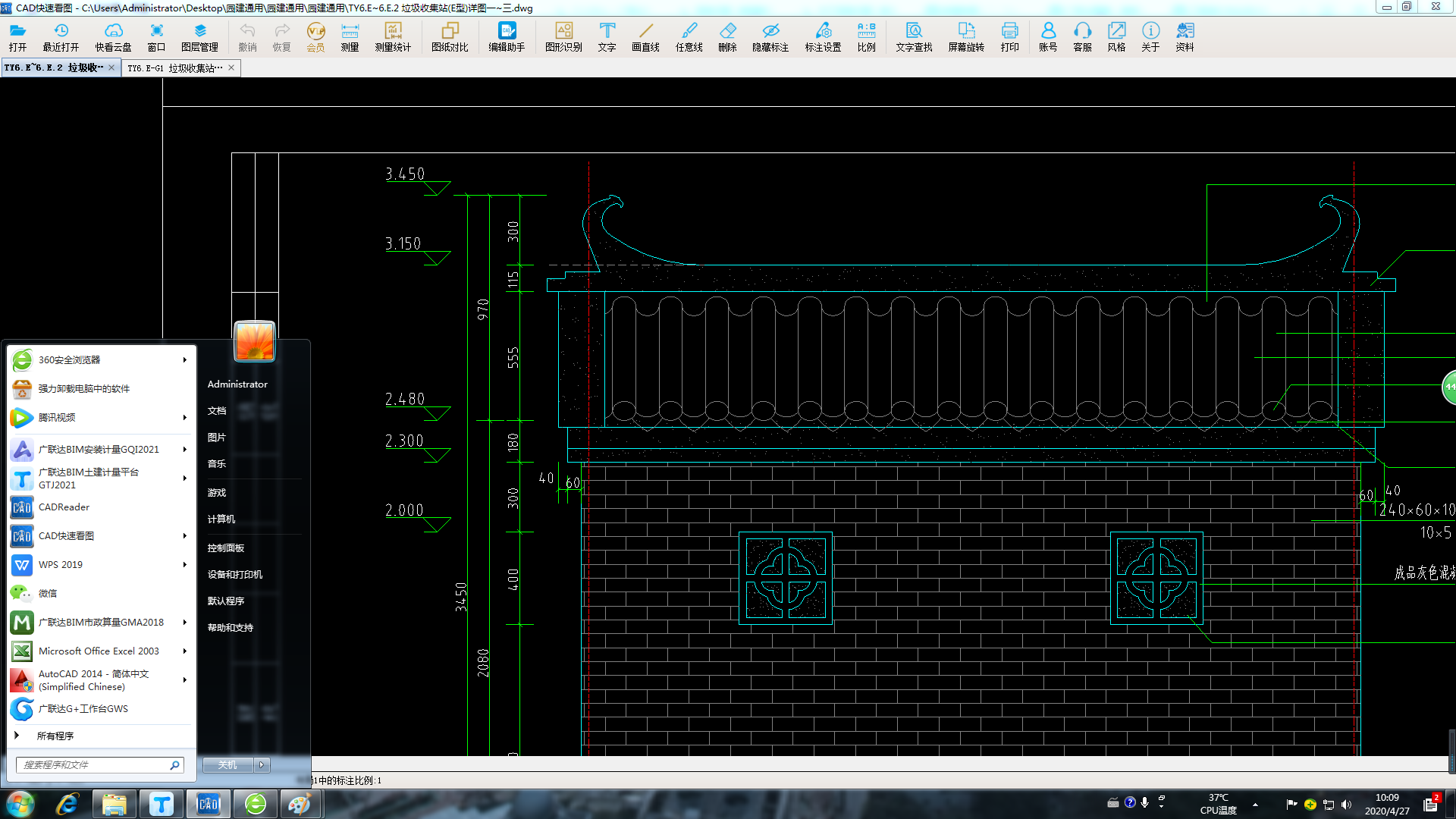Open the 会员 VIP membership icon

tap(315, 36)
